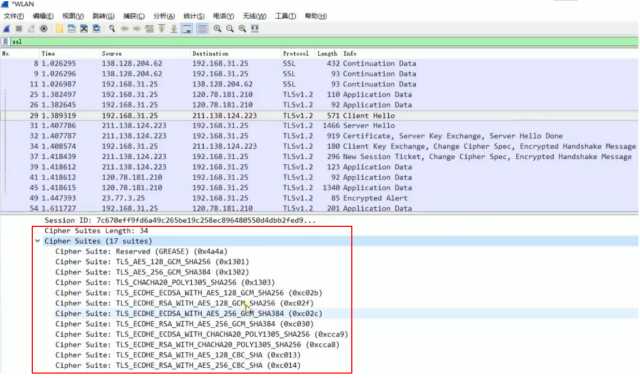Jump to the first packet
Screen dimensions: 640x378
tap(162, 29)
